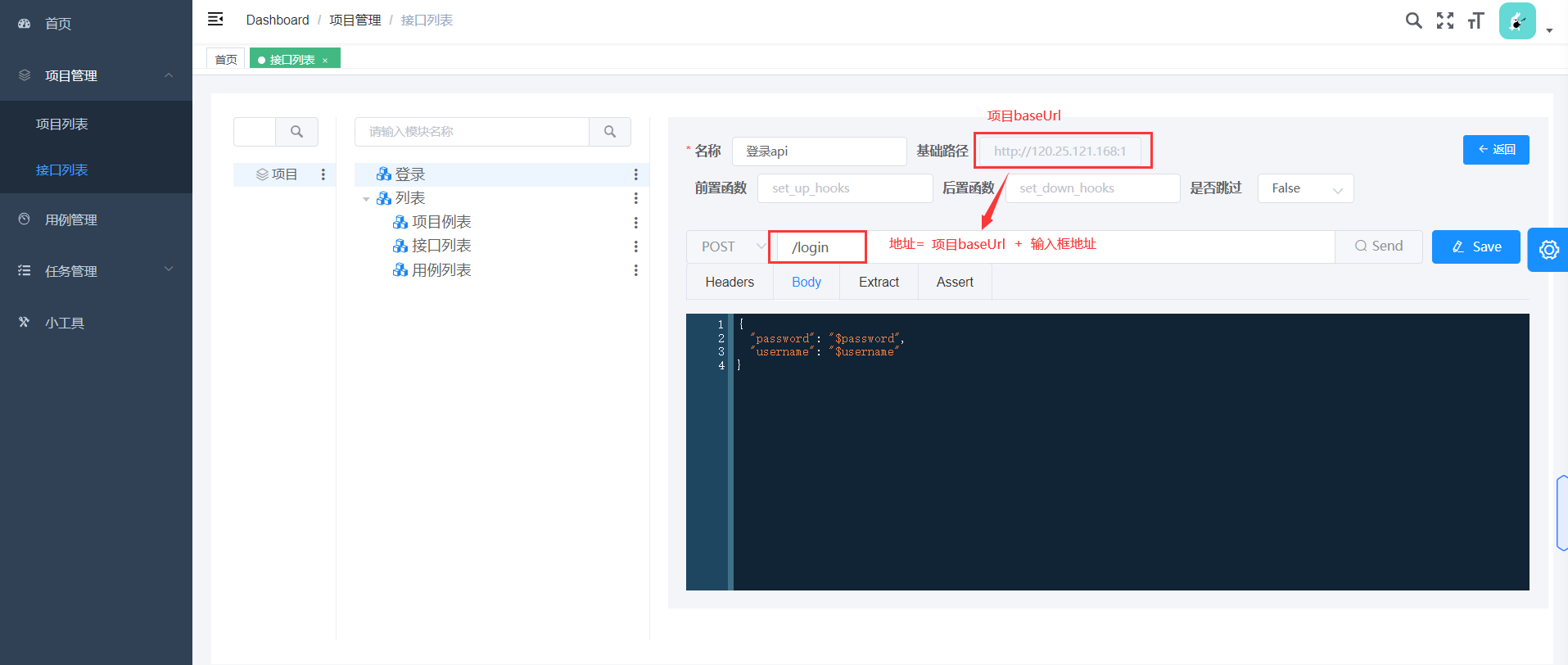Select 项目例表 tree row
1568x665 pixels.
[502, 222]
